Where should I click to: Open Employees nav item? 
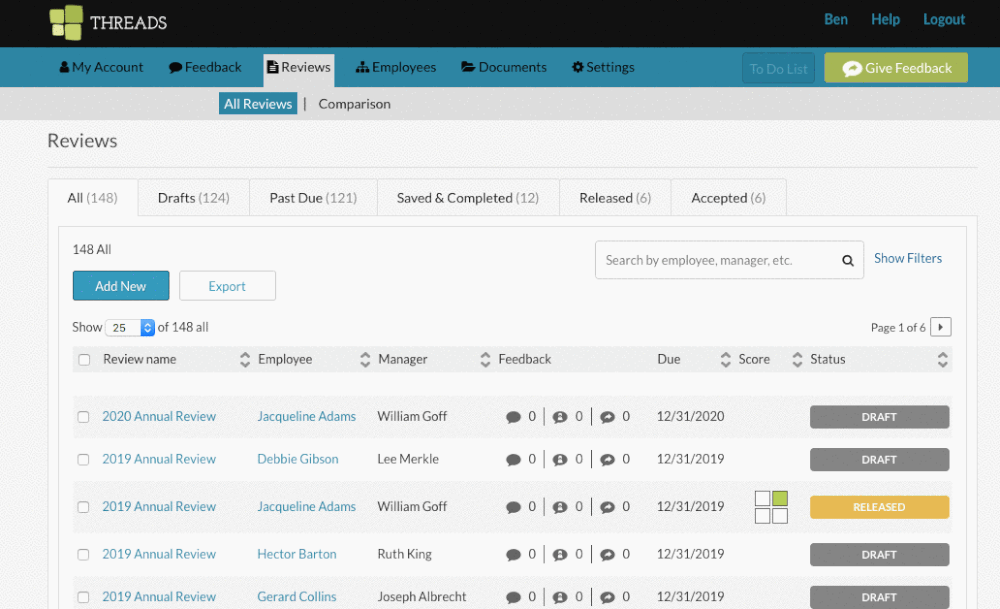click(396, 67)
